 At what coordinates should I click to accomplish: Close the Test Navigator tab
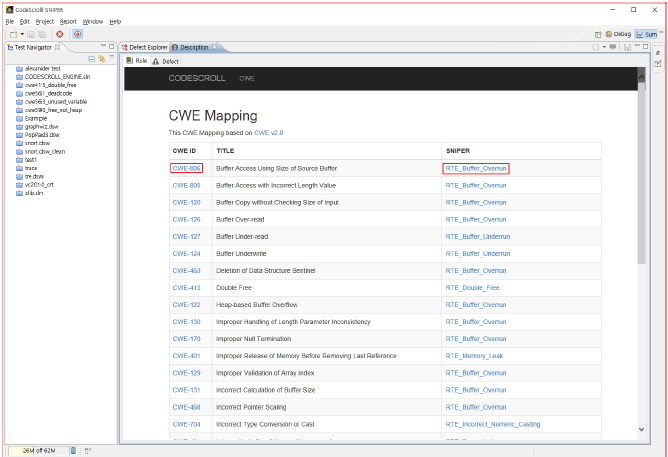coord(58,47)
